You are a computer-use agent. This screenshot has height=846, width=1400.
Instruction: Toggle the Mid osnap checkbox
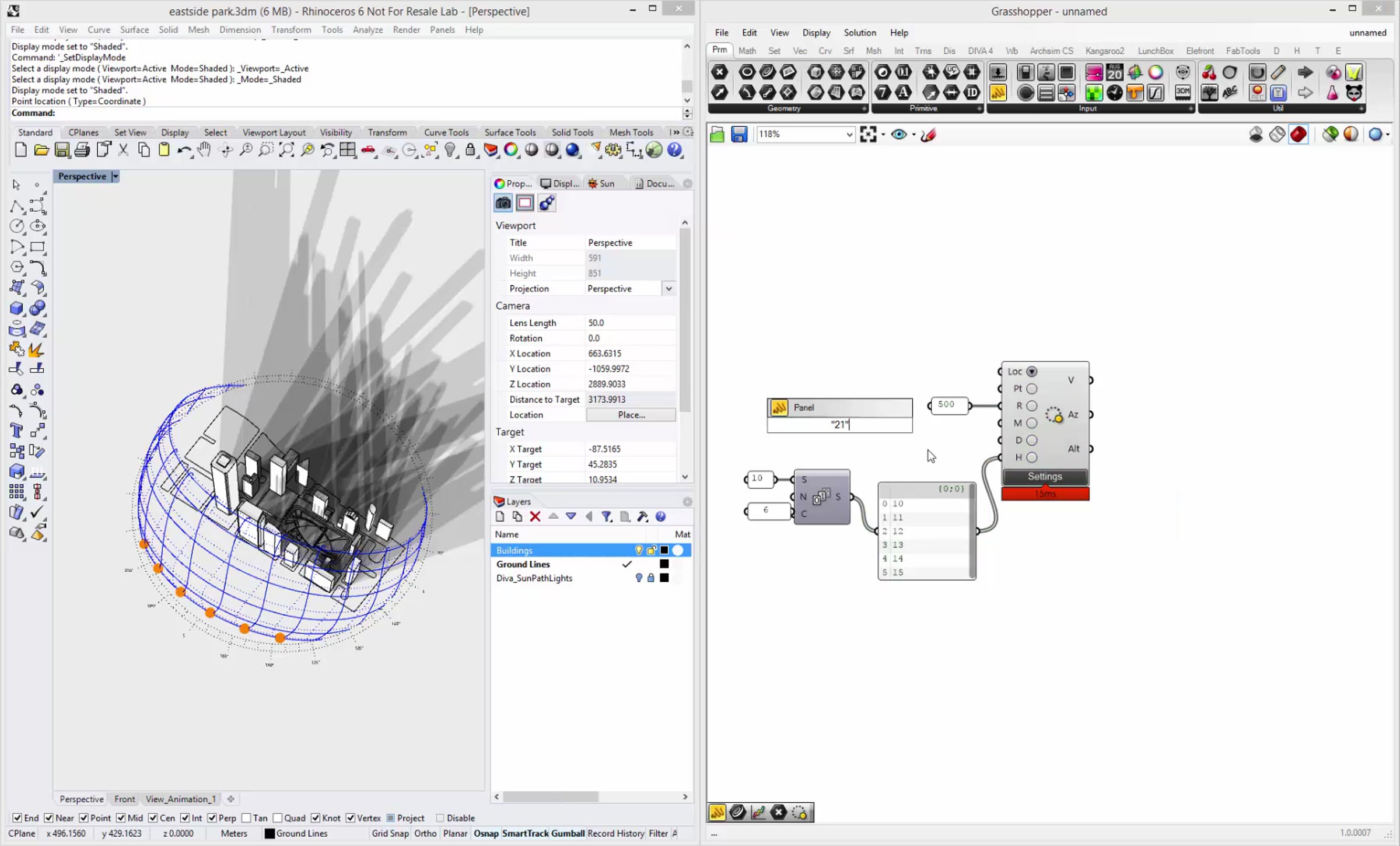pyautogui.click(x=121, y=818)
